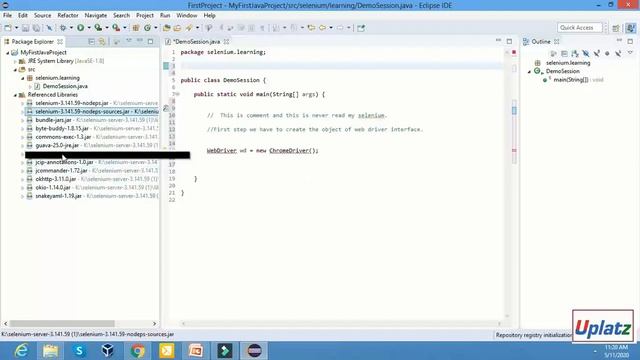Click the Open Task icon
The width and height of the screenshot is (640, 360).
(177, 28)
